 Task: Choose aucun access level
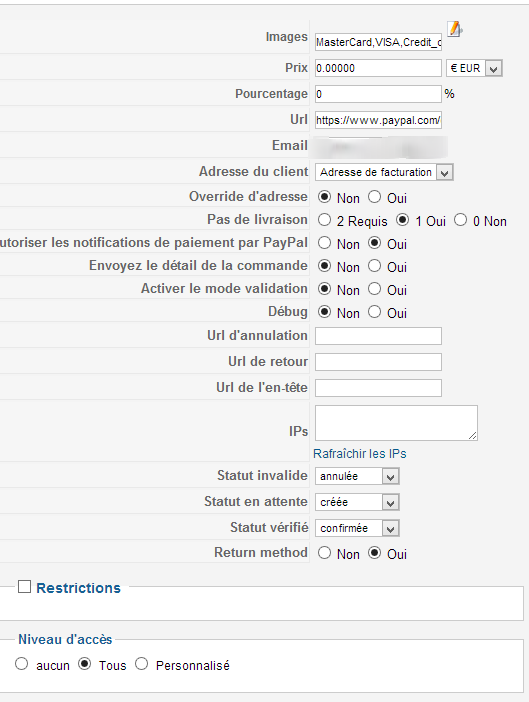click(21, 664)
